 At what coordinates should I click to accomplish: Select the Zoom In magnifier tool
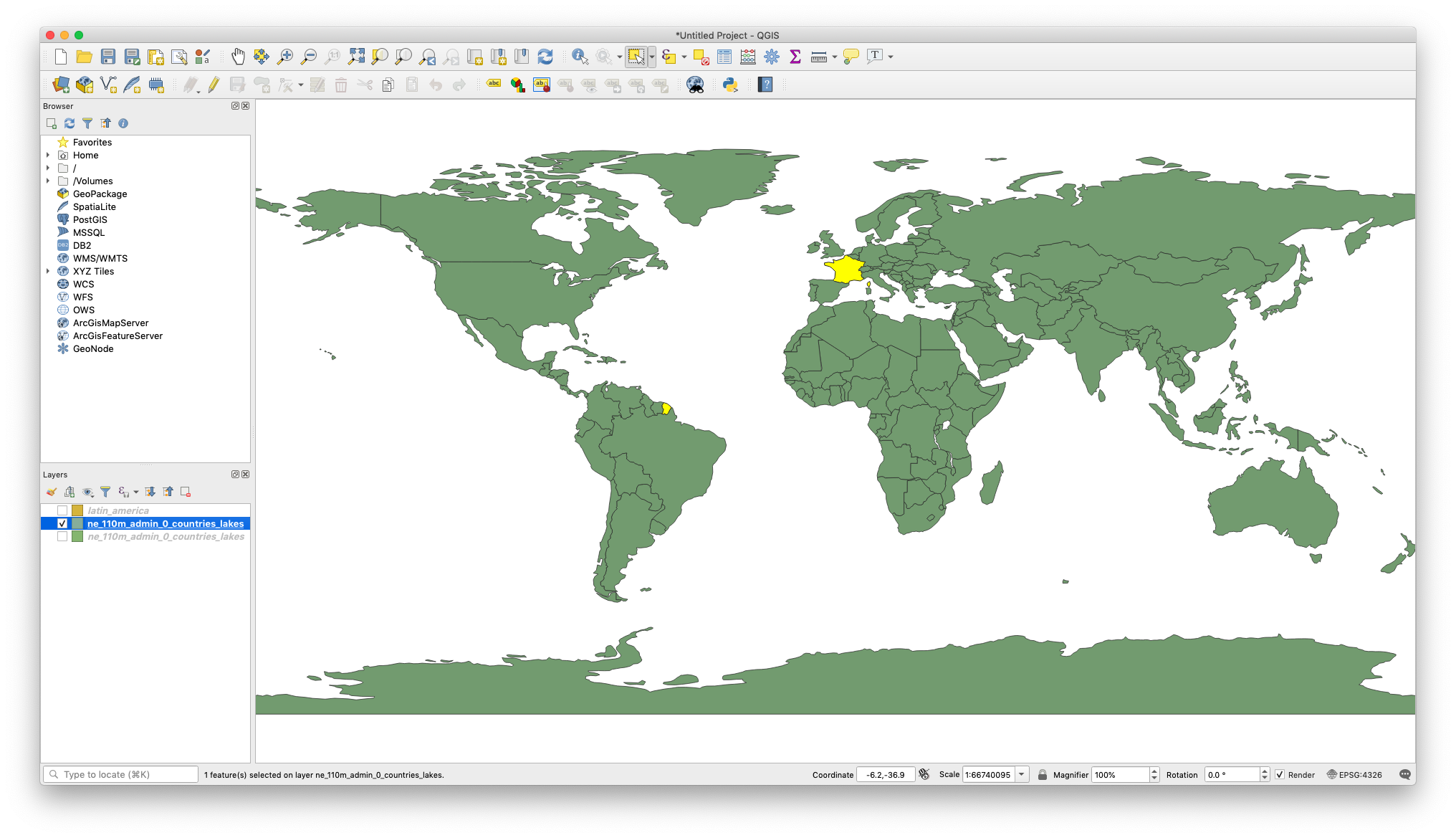pos(285,57)
